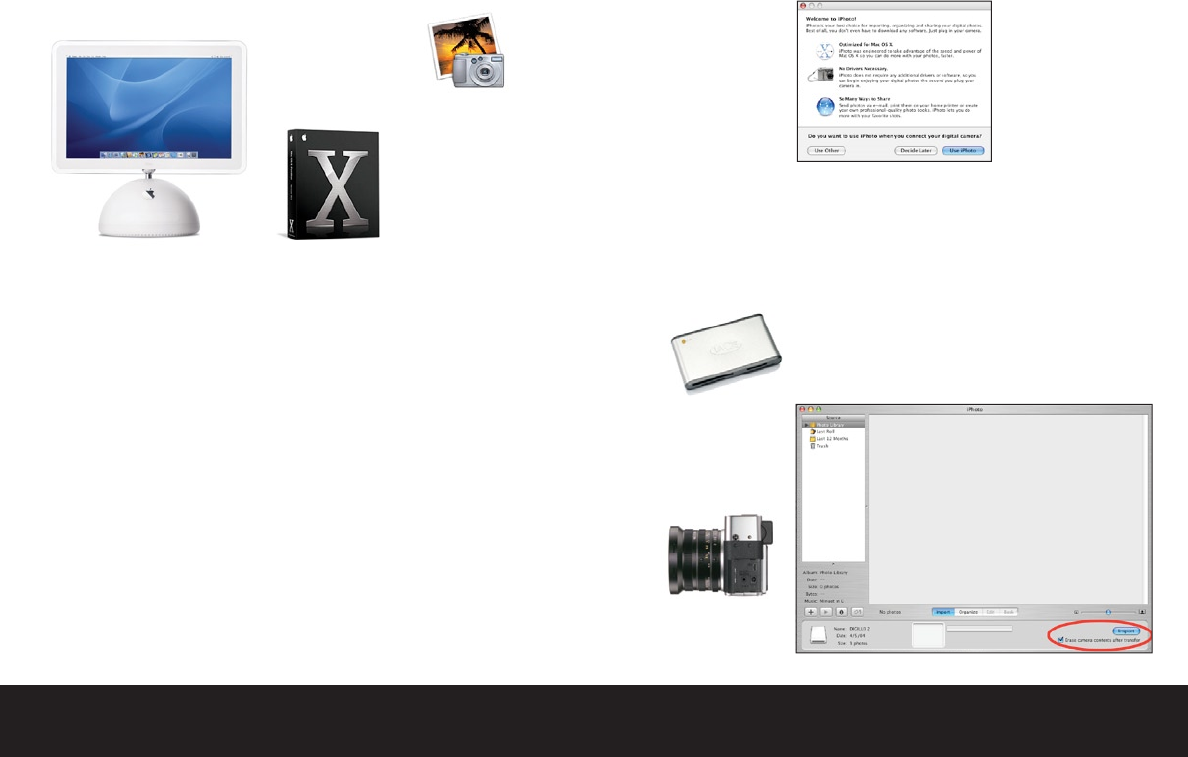Switch to Book mode tab
This screenshot has height=757, width=1188.
point(1008,612)
